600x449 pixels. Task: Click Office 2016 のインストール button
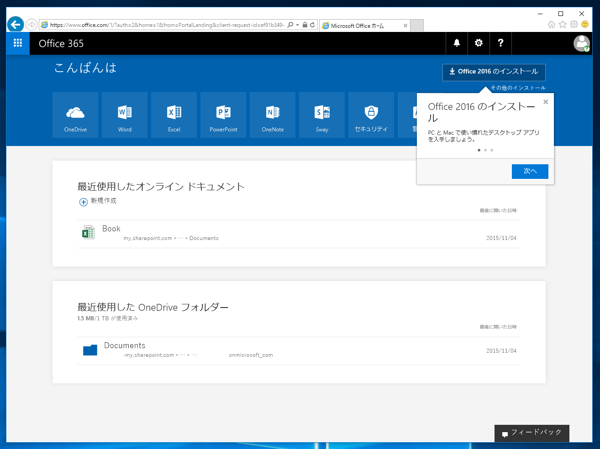[494, 72]
